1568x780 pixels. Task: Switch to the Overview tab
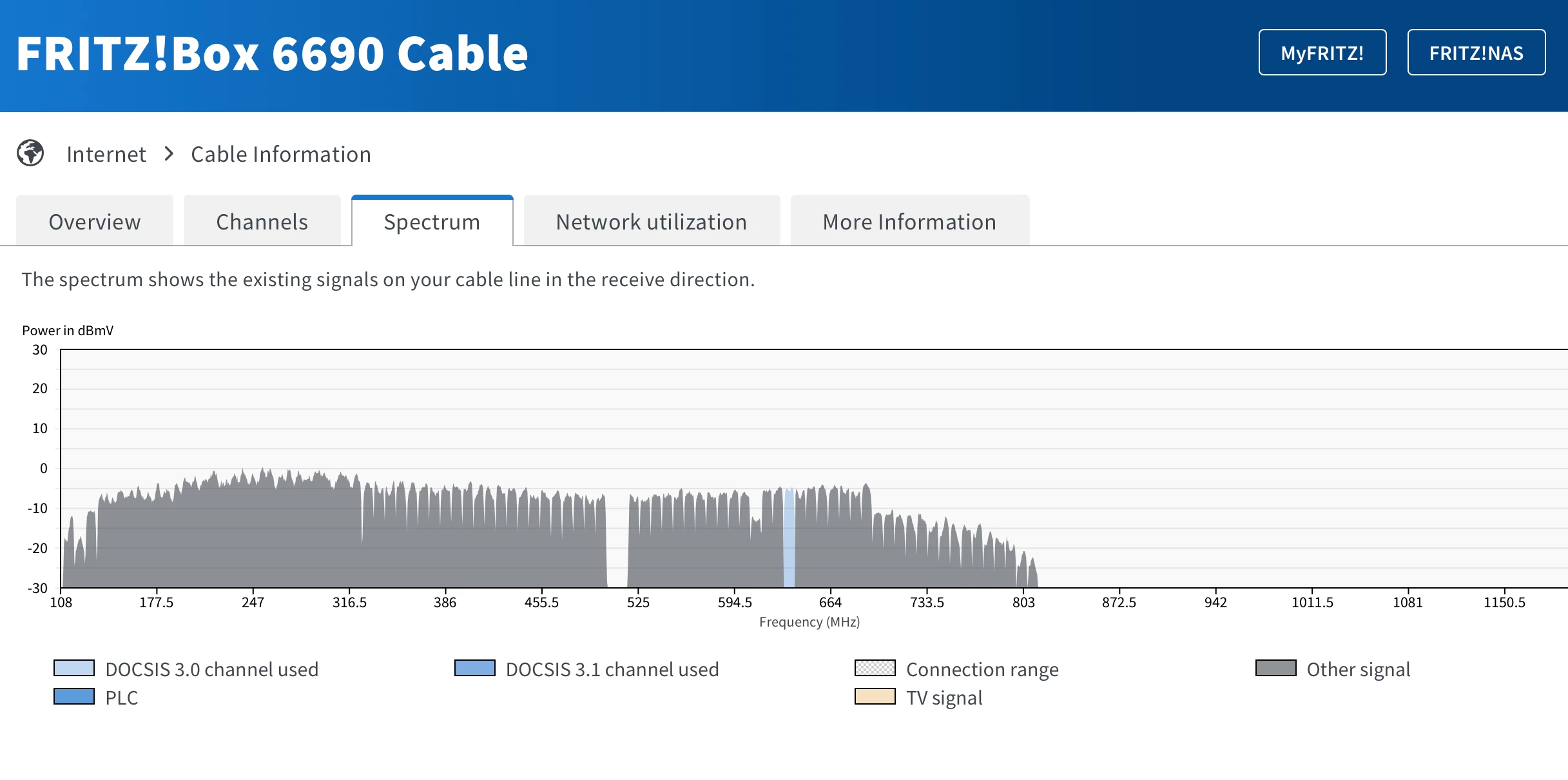[95, 222]
